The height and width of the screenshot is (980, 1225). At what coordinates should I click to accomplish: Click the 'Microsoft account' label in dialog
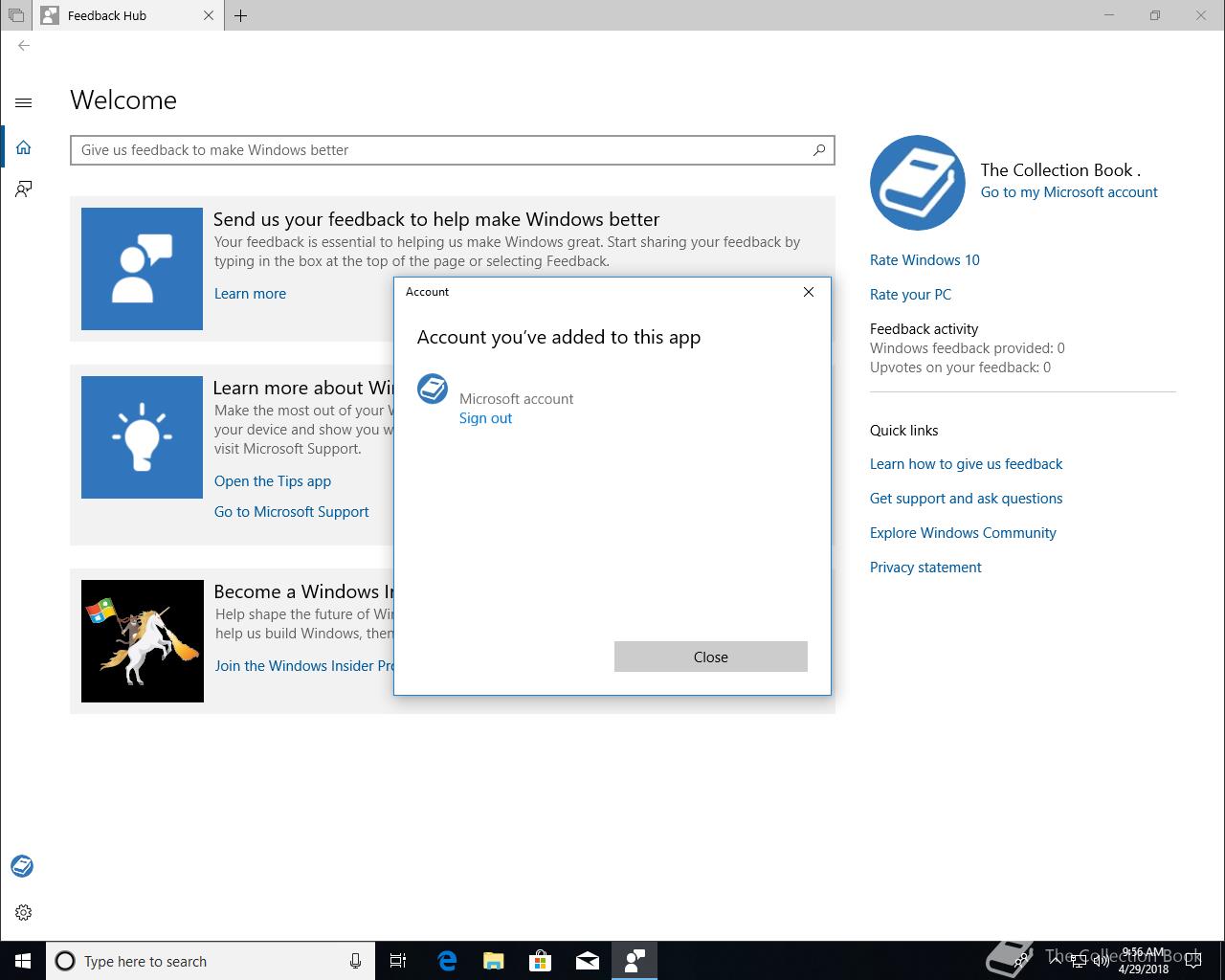click(517, 399)
